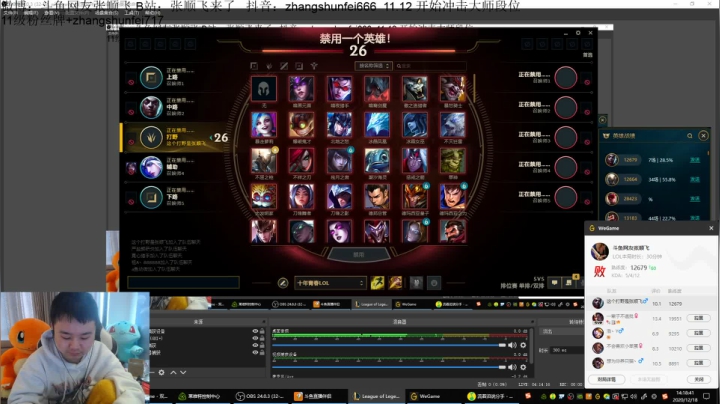Switch to League of Legends taskbar window
The image size is (720, 404).
[377, 396]
